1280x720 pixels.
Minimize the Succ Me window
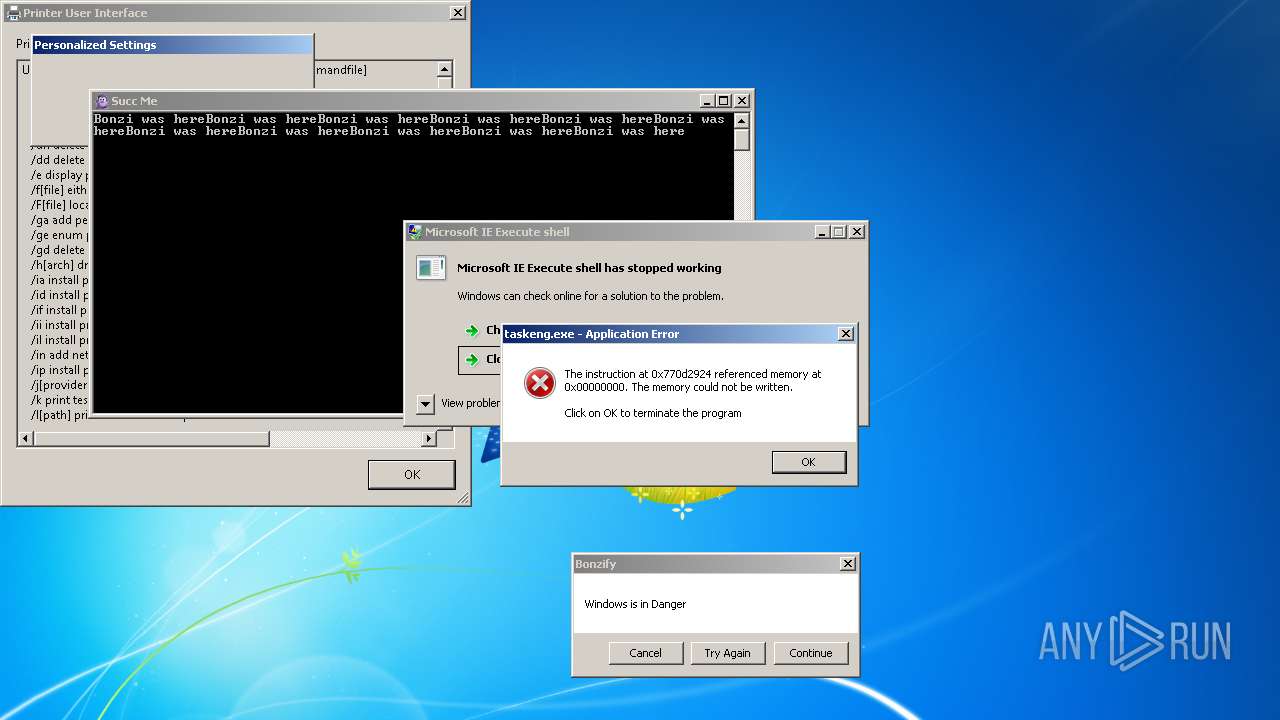point(708,101)
